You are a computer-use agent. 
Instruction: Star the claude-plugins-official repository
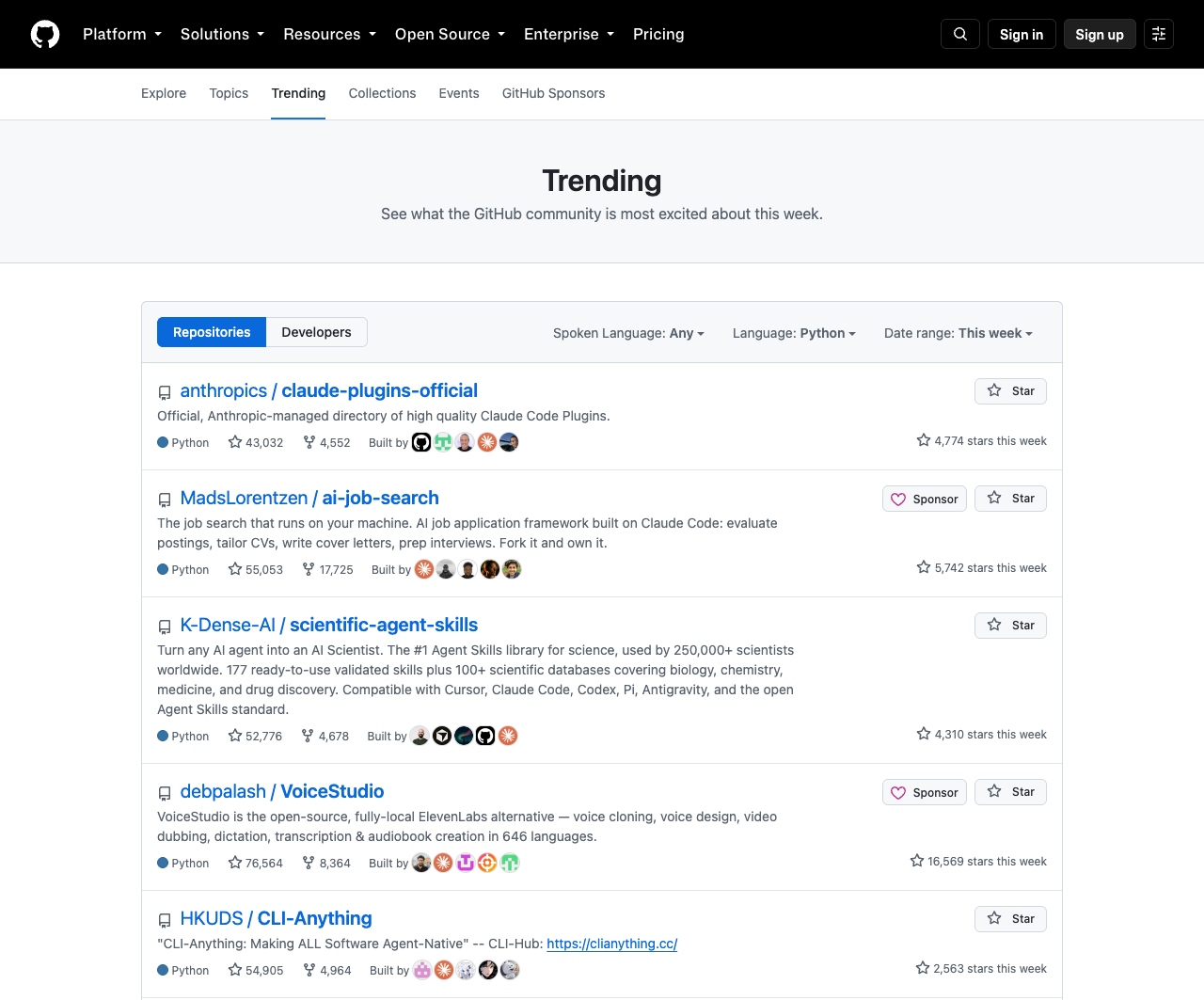tap(1010, 391)
